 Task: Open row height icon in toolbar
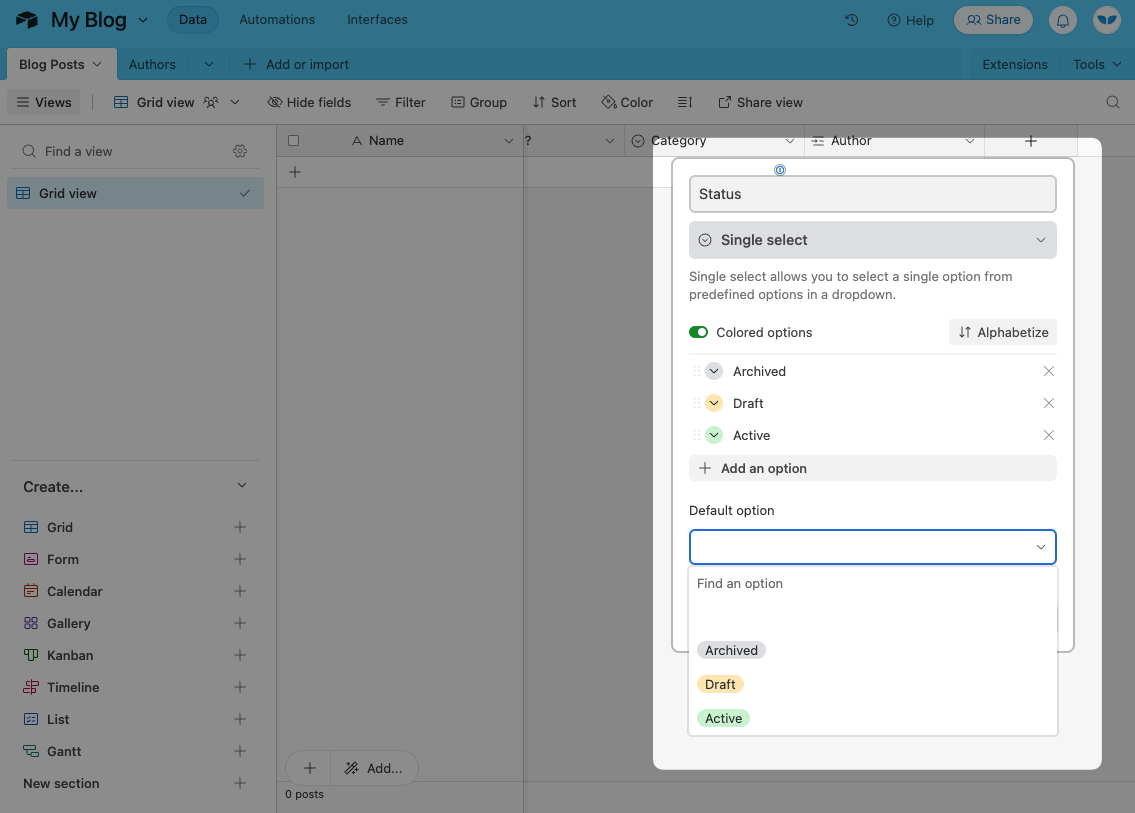[685, 102]
